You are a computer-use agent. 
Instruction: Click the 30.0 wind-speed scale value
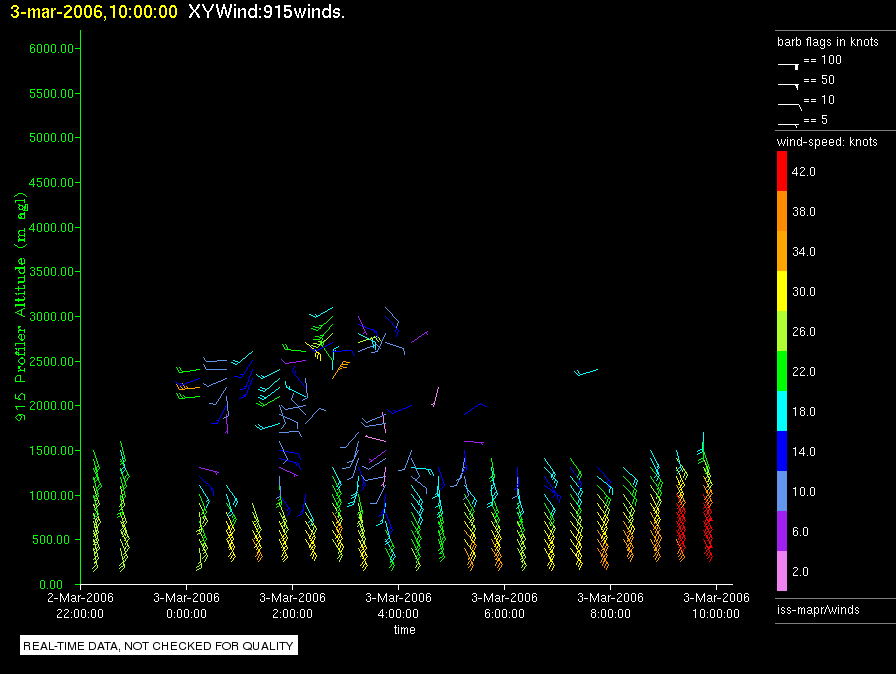click(x=803, y=291)
